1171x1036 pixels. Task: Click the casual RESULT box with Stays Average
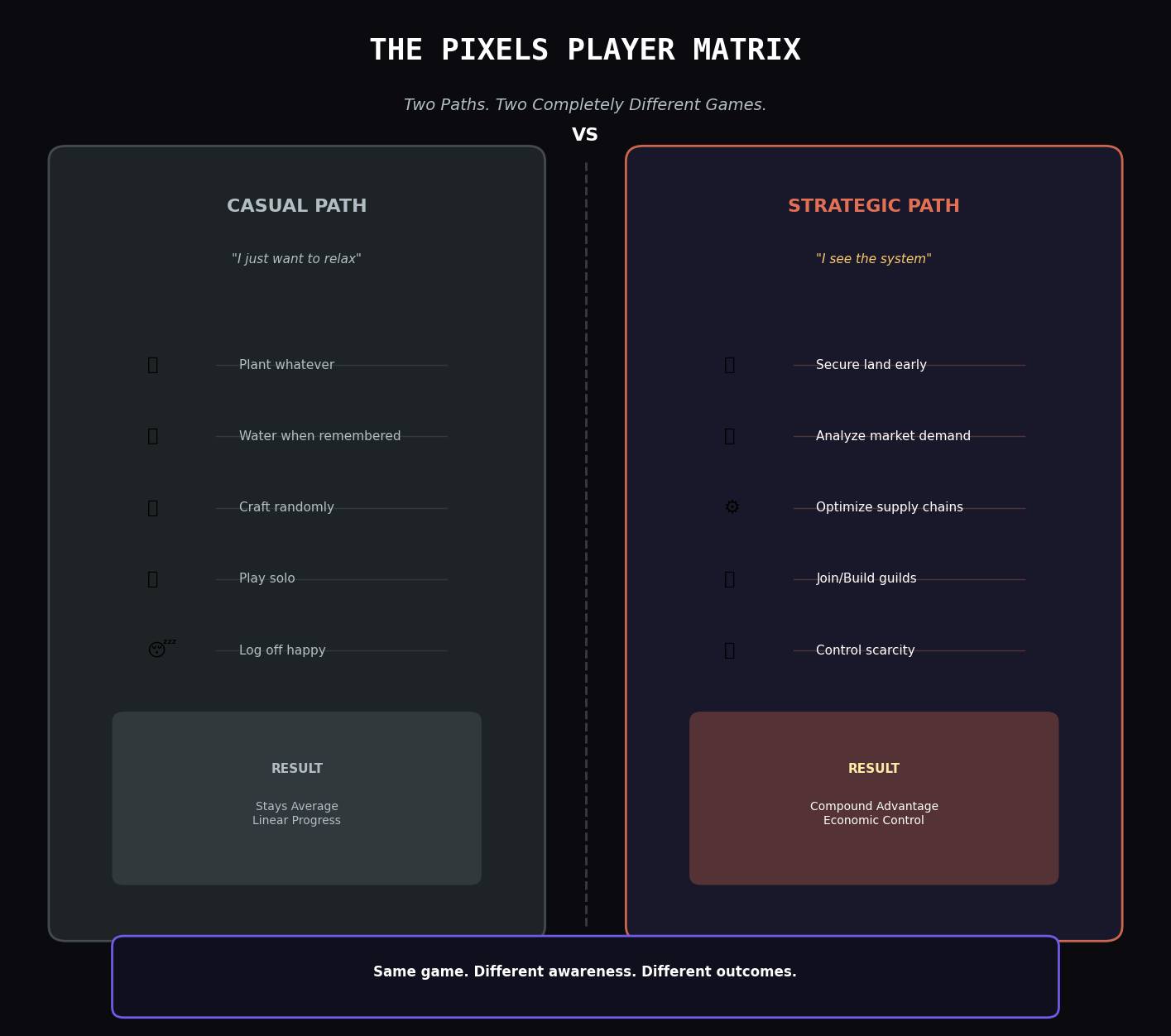coord(297,799)
